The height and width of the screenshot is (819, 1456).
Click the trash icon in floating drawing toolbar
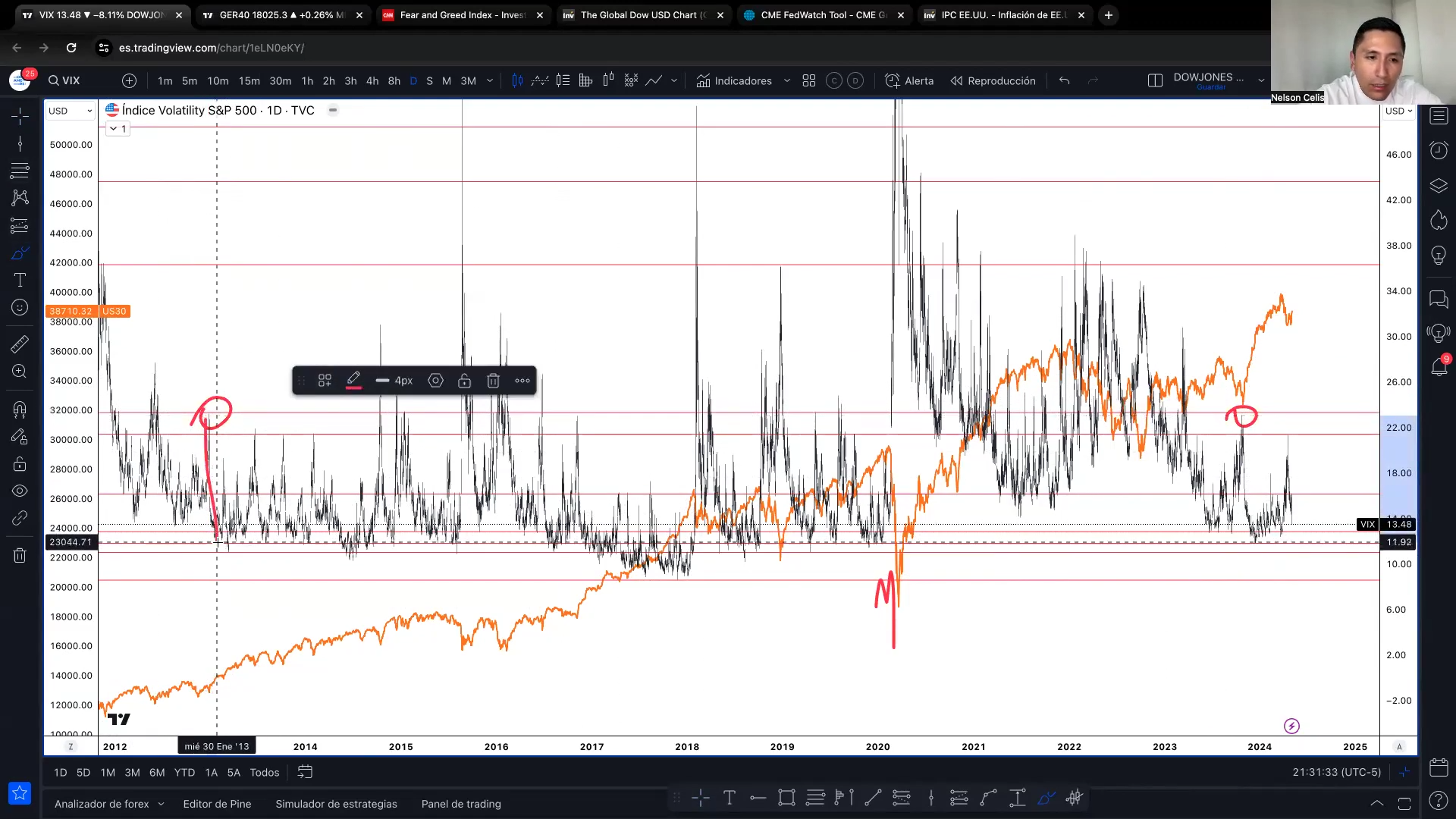point(493,381)
